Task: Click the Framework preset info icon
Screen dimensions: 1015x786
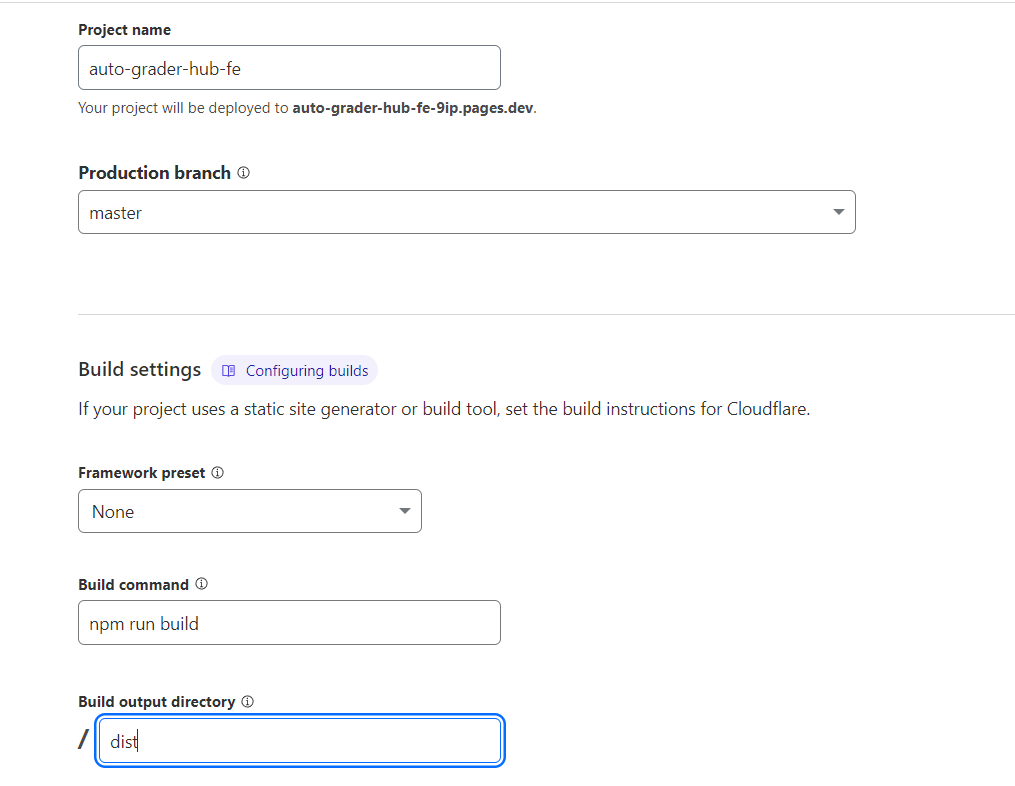Action: click(x=217, y=472)
